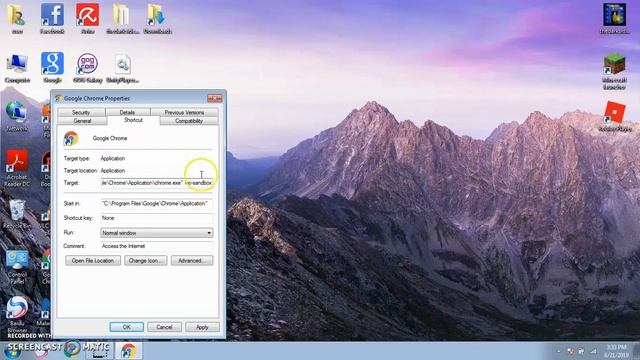Open the folder with blue download arrow

[157, 18]
